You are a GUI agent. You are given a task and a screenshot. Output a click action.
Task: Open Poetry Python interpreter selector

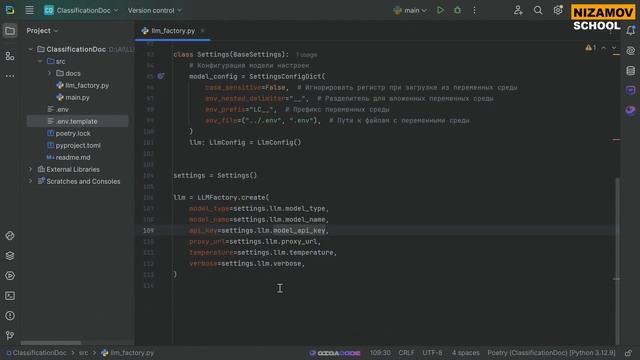point(551,353)
